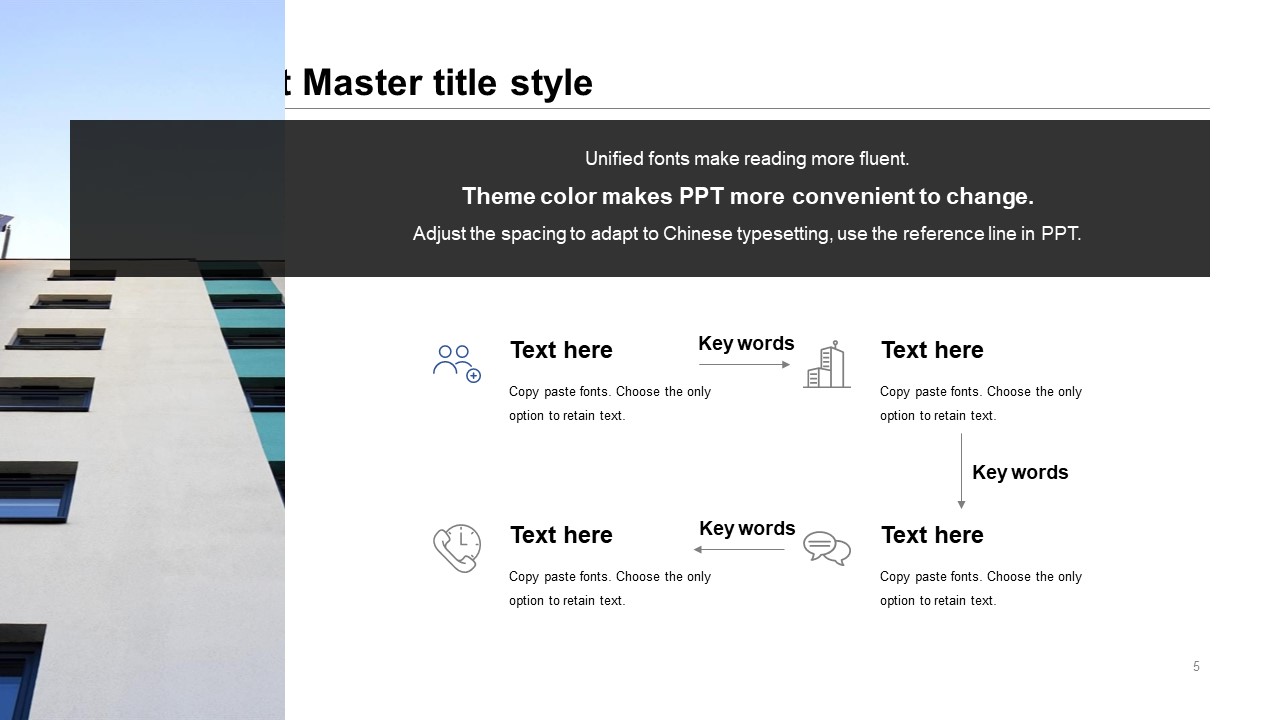Select the building photo on the left
Image resolution: width=1280 pixels, height=720 pixels.
(142, 450)
